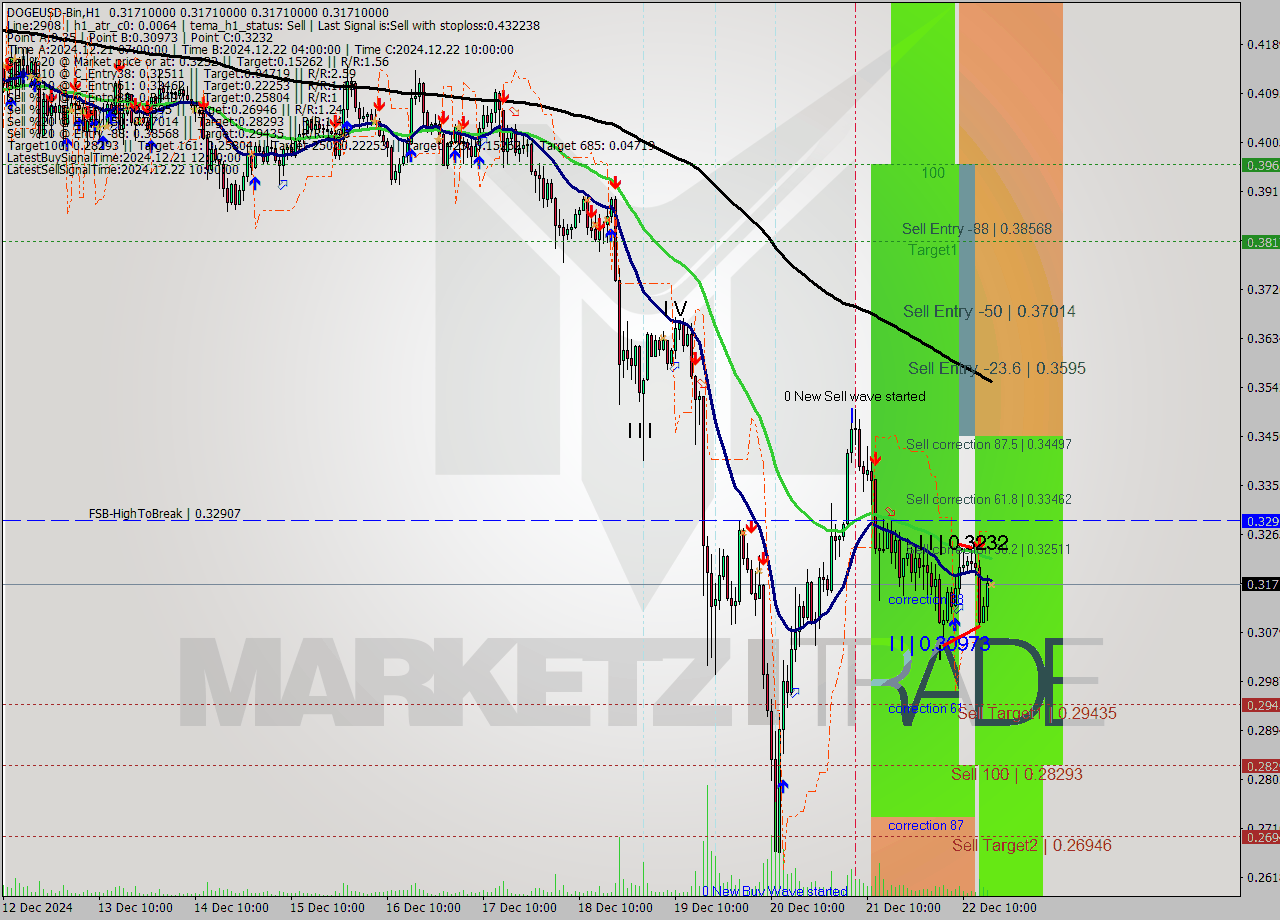Select 'Sell Entry -50 | 0.37014' label
This screenshot has width=1280, height=920.
point(989,311)
